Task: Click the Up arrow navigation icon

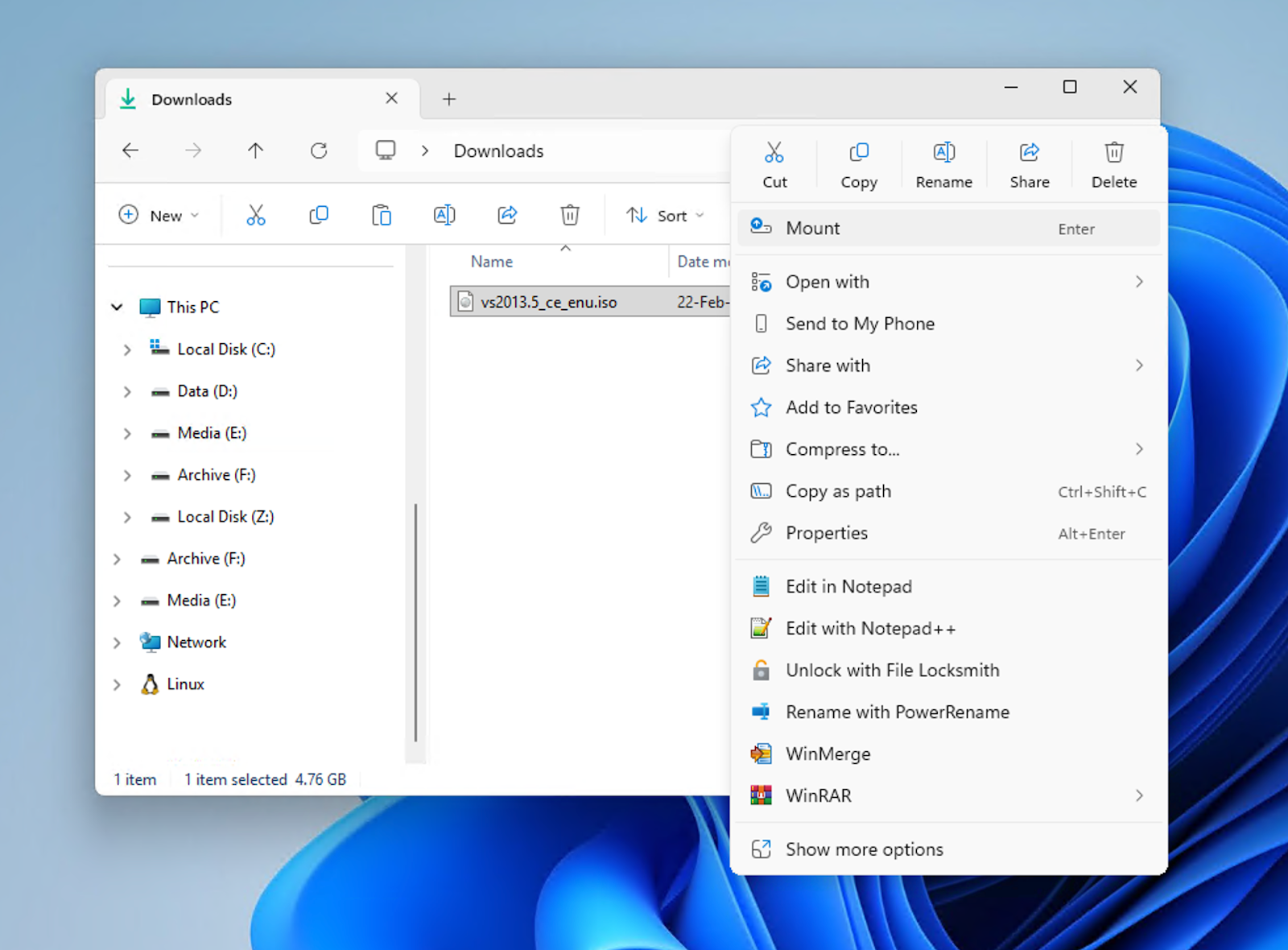Action: [255, 151]
